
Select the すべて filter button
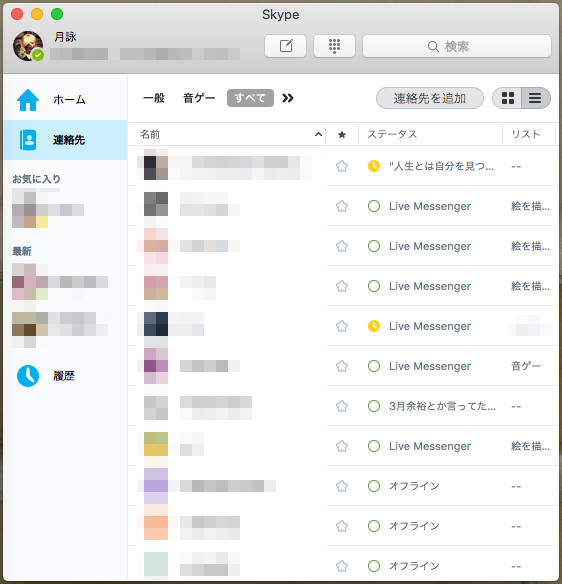(250, 98)
